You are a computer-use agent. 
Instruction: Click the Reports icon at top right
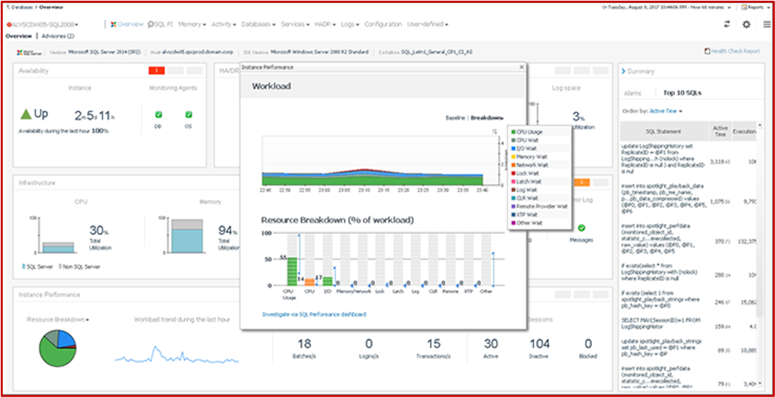[744, 7]
